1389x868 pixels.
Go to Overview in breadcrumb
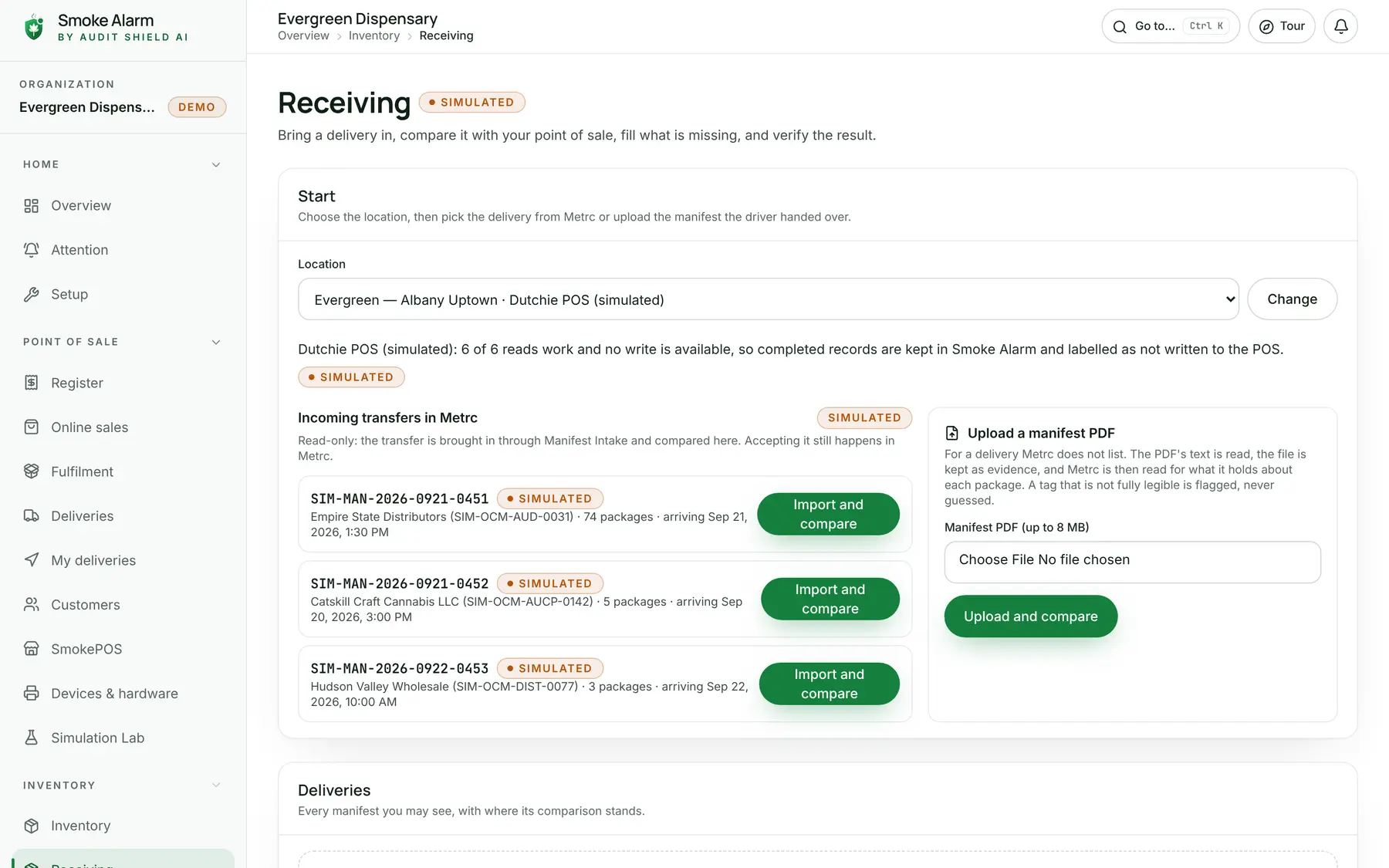pyautogui.click(x=303, y=35)
